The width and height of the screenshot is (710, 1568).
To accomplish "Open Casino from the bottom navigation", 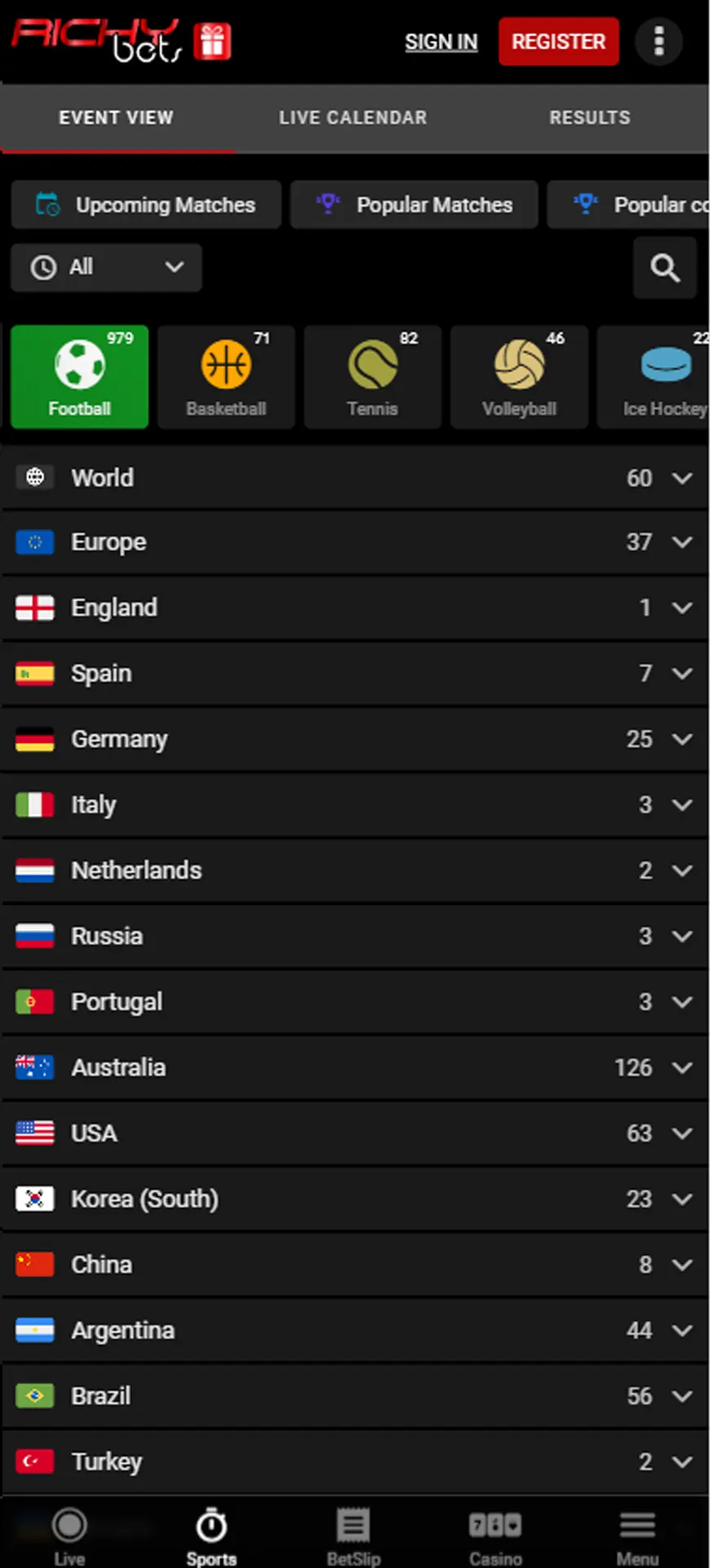I will [x=495, y=1536].
